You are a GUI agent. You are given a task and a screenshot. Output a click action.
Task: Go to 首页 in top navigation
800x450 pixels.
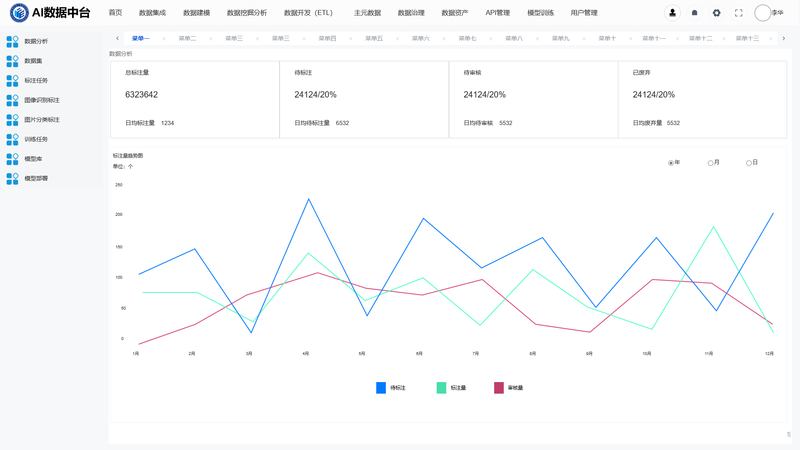click(x=115, y=13)
